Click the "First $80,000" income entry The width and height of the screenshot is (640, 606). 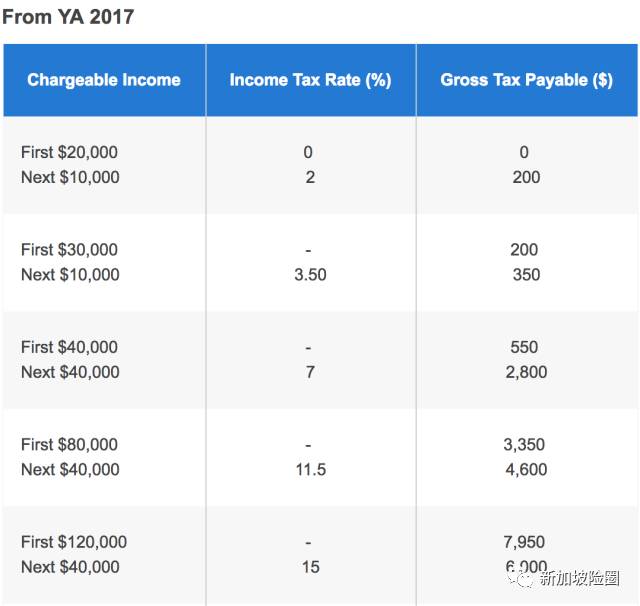point(69,444)
